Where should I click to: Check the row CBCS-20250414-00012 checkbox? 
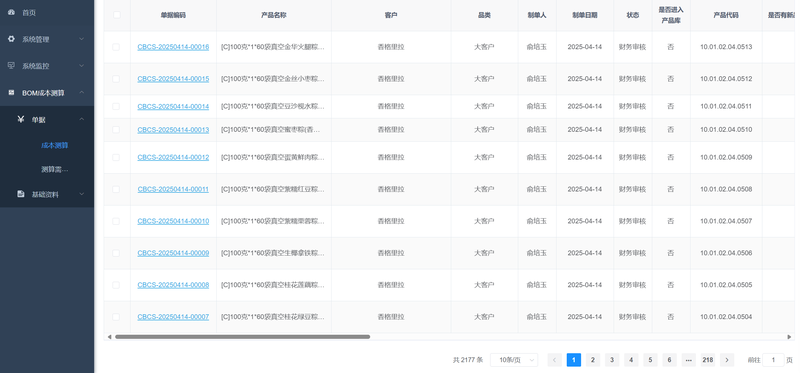[x=116, y=157]
